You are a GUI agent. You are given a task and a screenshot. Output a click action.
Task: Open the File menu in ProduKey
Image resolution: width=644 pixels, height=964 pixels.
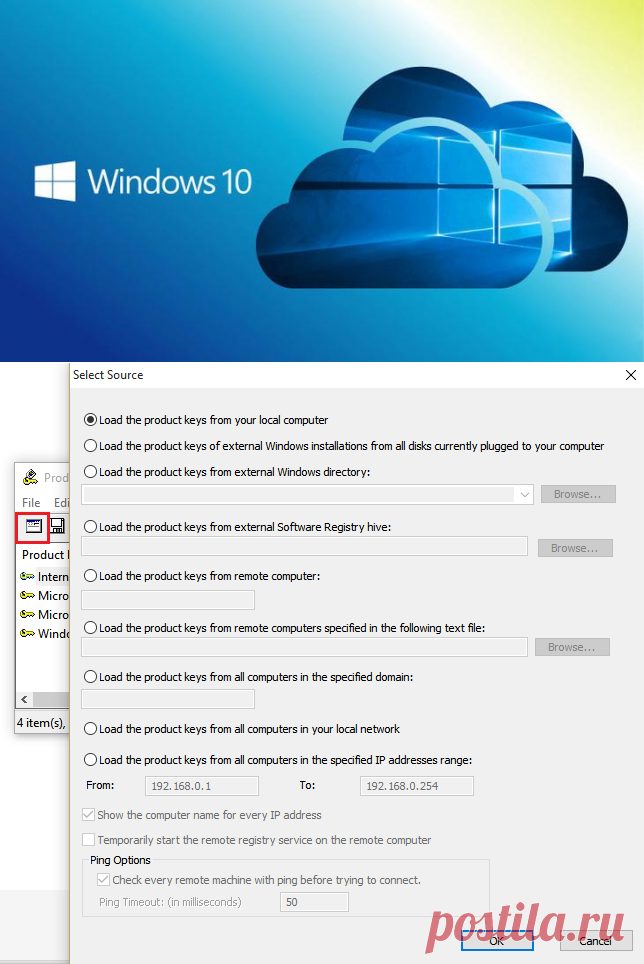31,502
